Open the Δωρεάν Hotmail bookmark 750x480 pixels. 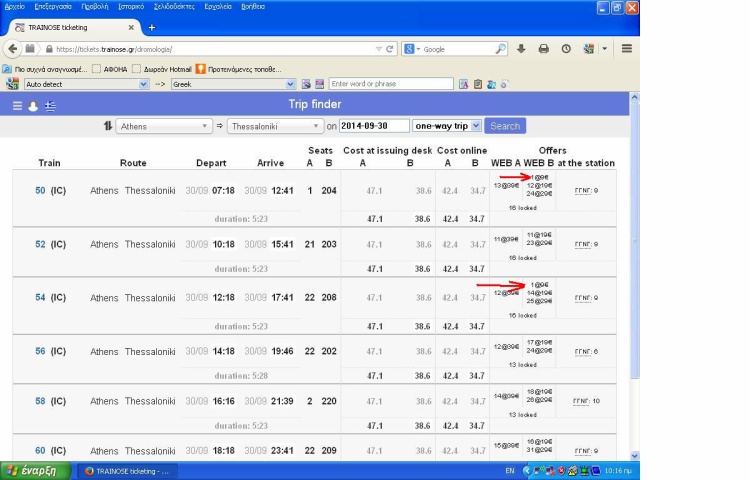[162, 69]
